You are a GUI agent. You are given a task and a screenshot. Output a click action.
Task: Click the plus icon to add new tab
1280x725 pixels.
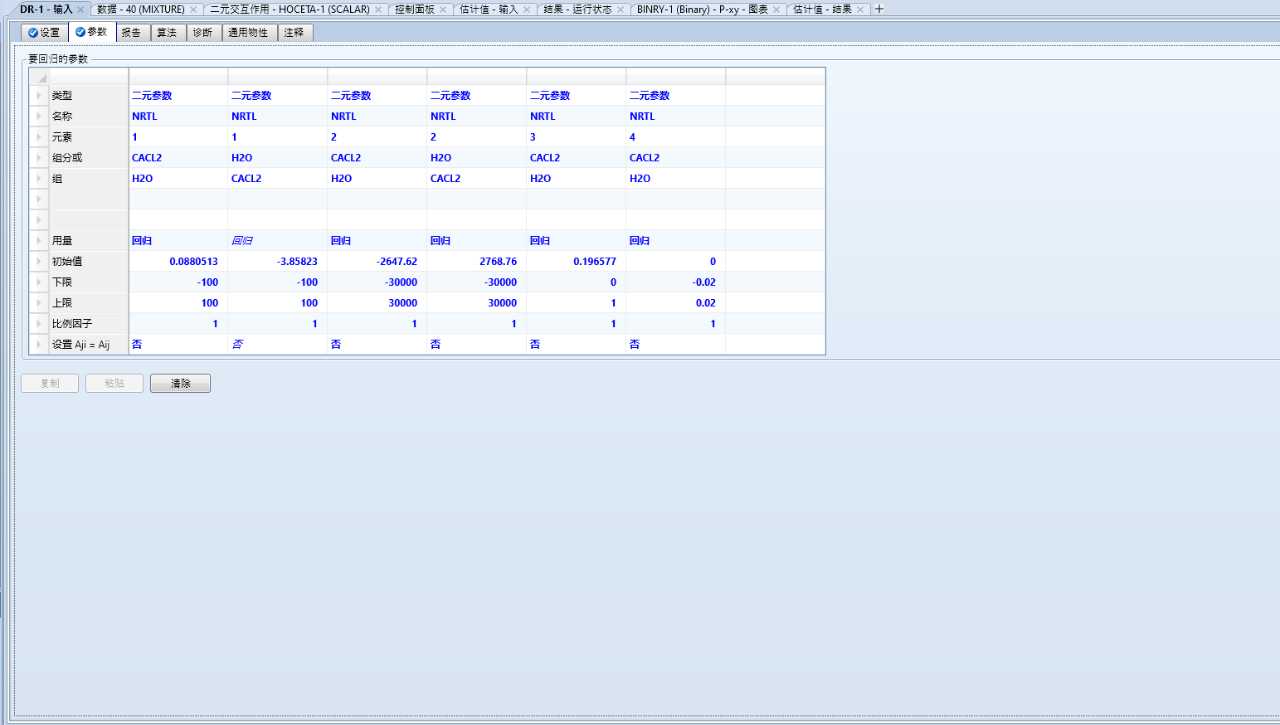coord(879,9)
